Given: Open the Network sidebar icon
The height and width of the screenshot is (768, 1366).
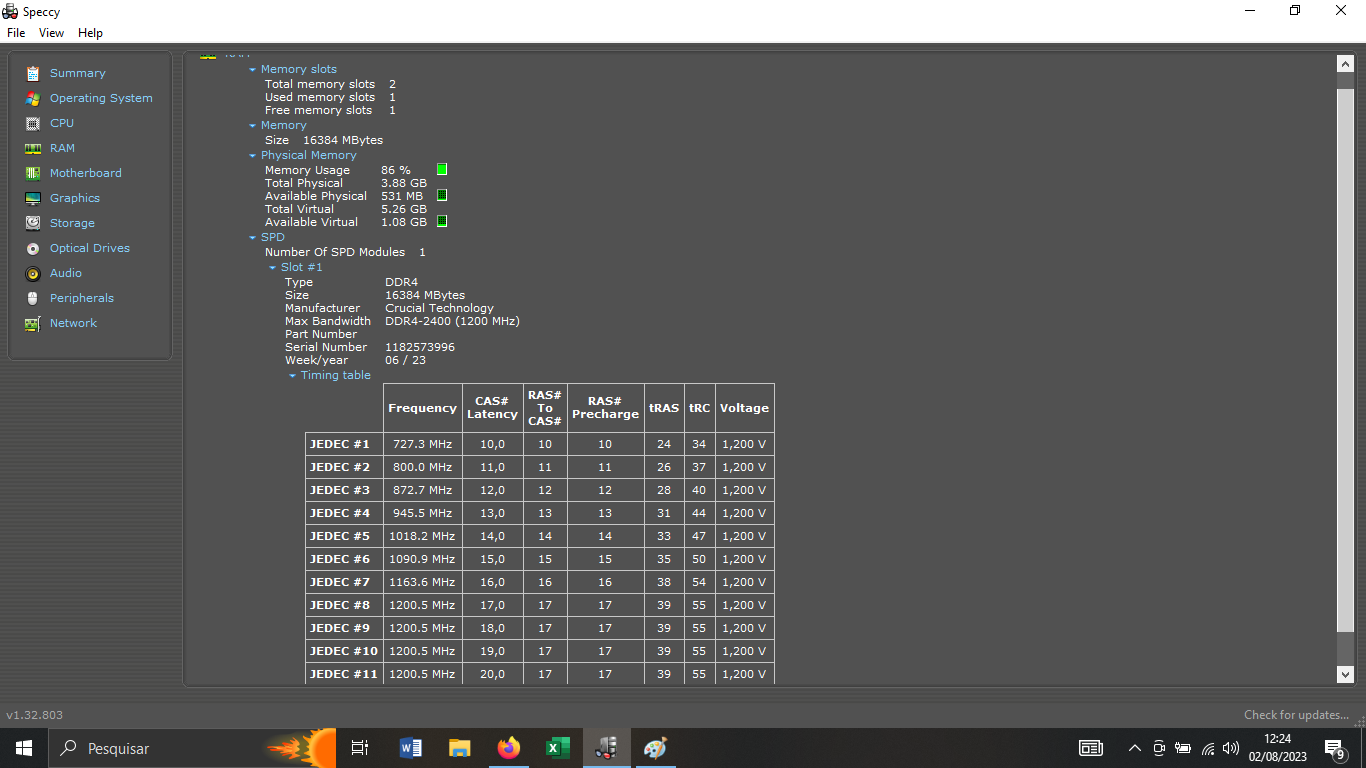Looking at the screenshot, I should pyautogui.click(x=33, y=323).
